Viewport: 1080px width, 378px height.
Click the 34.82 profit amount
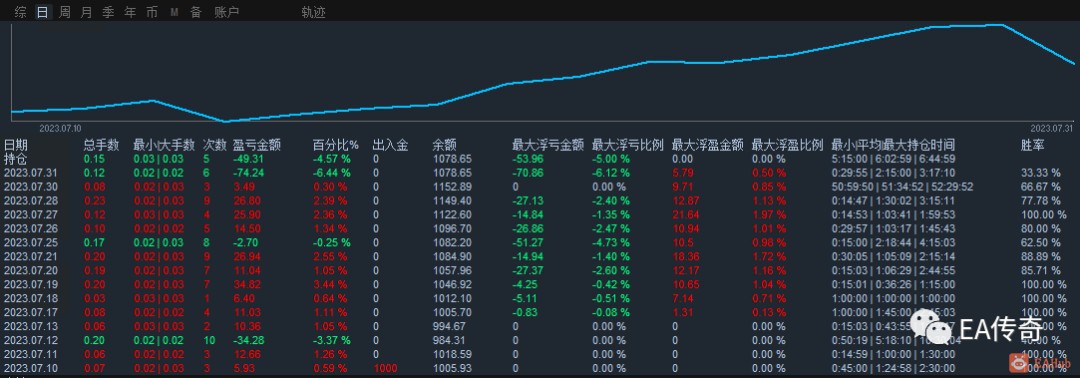click(247, 284)
